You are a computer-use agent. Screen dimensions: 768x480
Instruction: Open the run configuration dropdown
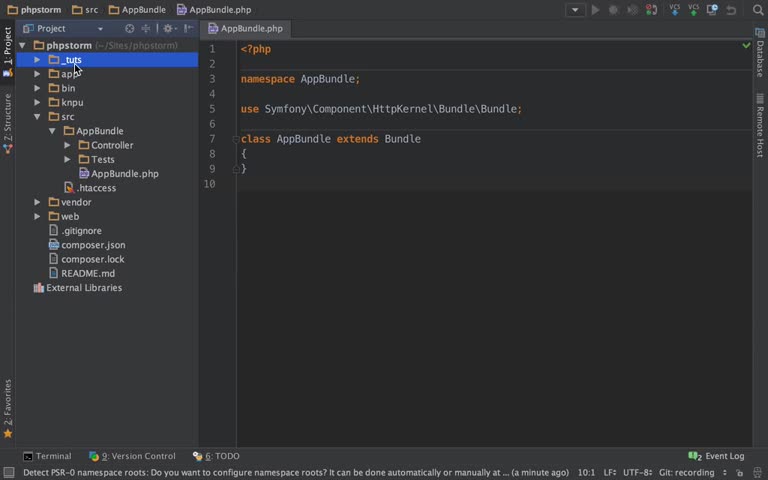(x=575, y=10)
